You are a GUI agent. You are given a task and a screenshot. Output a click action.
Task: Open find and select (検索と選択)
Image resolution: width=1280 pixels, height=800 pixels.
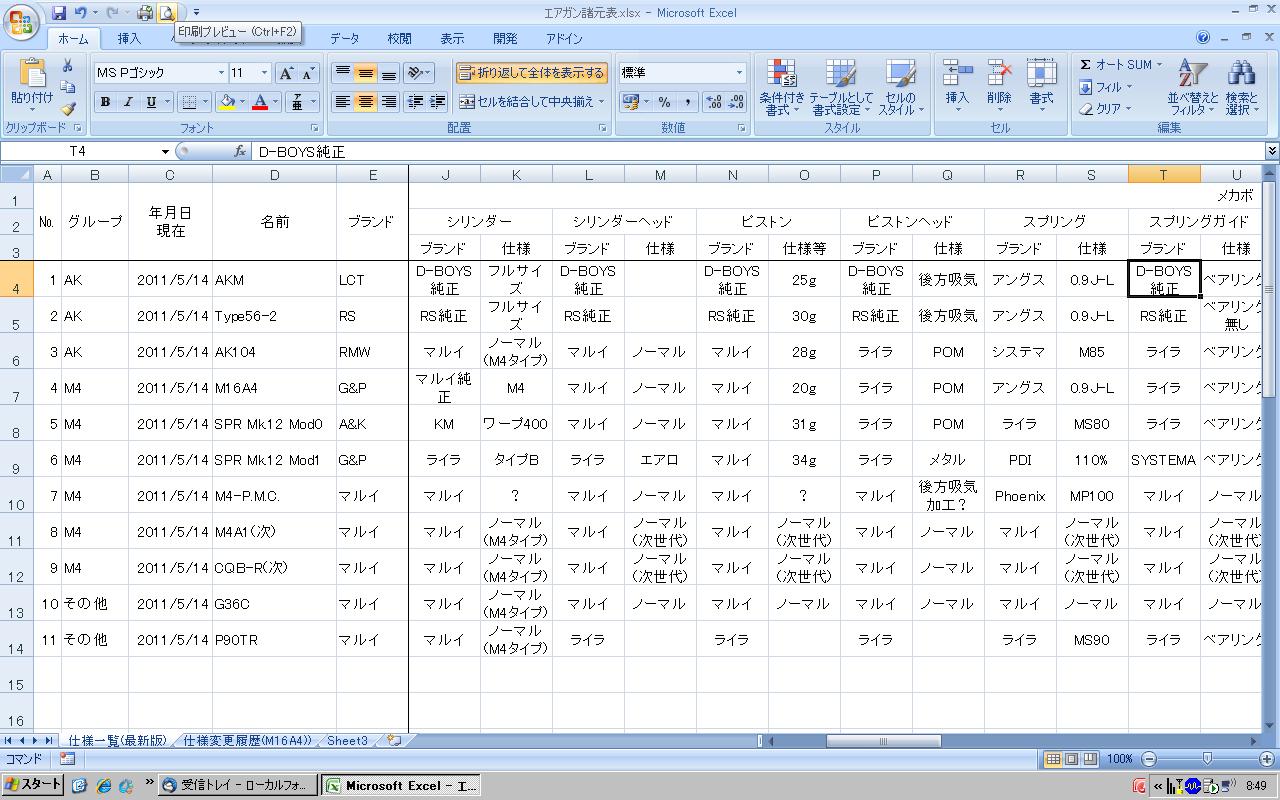pyautogui.click(x=1241, y=88)
